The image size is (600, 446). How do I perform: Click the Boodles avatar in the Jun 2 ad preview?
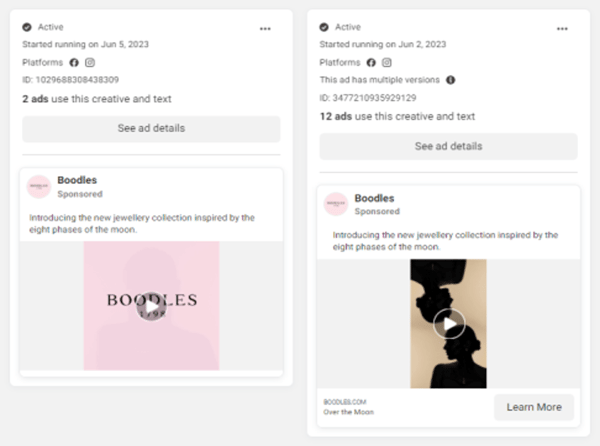coord(335,204)
